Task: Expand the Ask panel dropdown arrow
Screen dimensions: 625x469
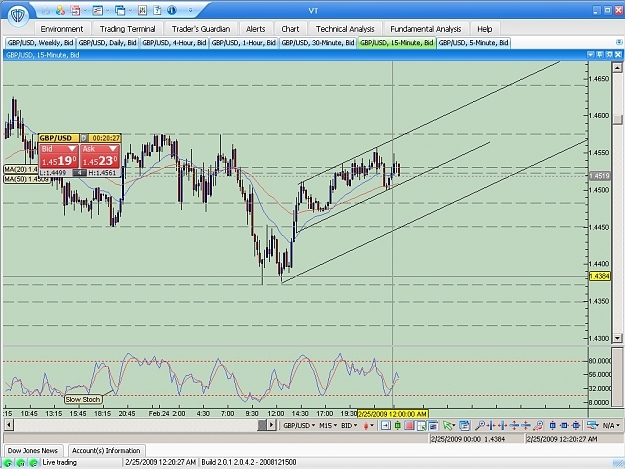Action: 113,149
